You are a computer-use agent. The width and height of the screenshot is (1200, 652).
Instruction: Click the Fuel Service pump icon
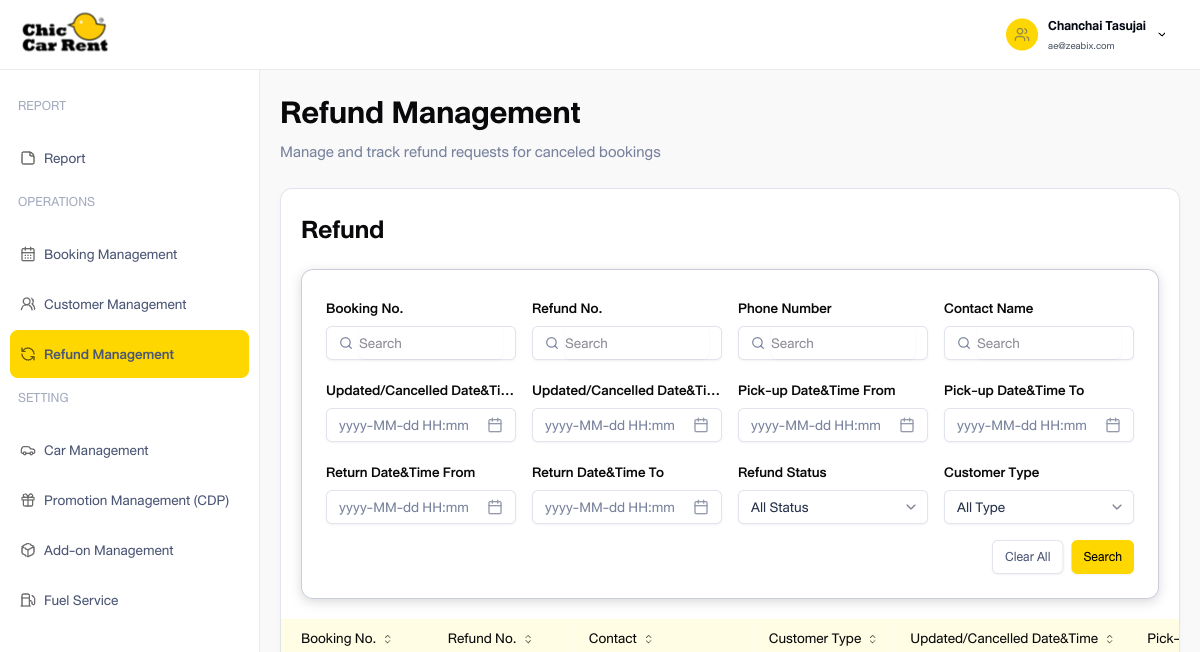pyautogui.click(x=28, y=600)
